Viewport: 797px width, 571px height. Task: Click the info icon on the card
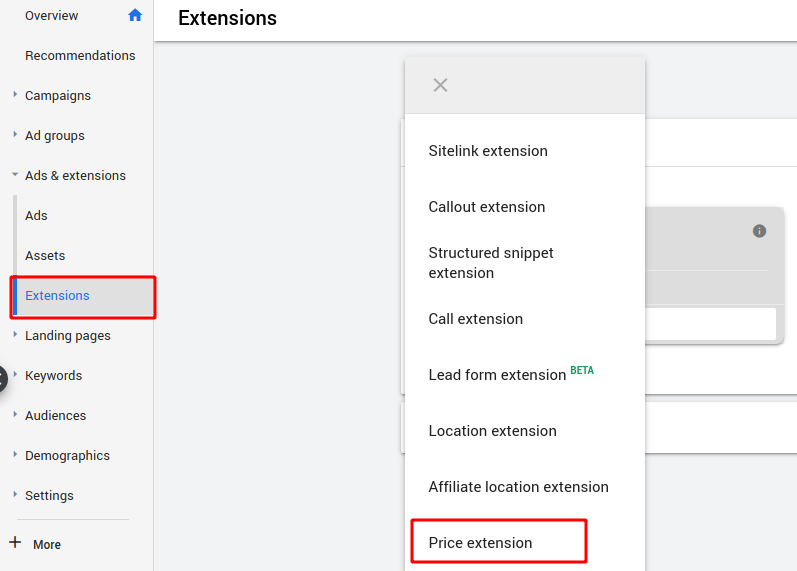[x=759, y=231]
